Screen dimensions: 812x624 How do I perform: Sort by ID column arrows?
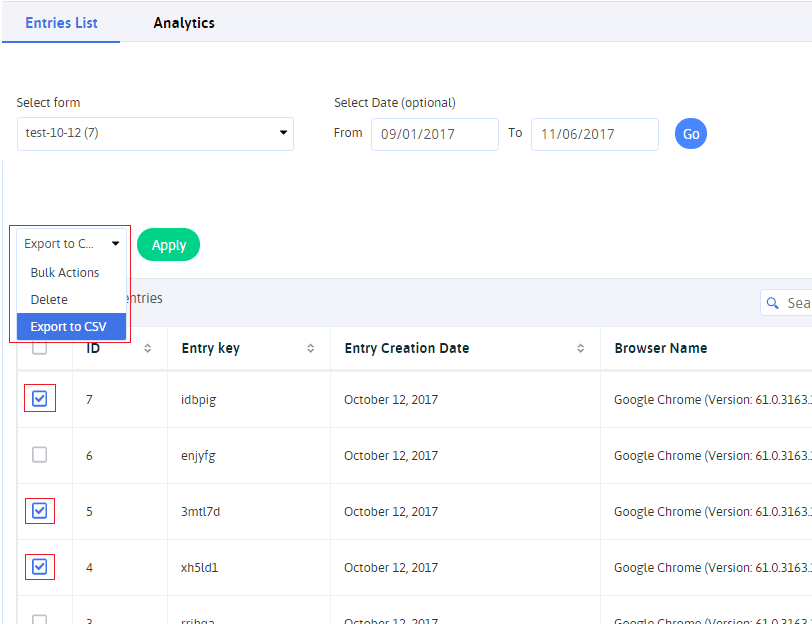coord(148,349)
